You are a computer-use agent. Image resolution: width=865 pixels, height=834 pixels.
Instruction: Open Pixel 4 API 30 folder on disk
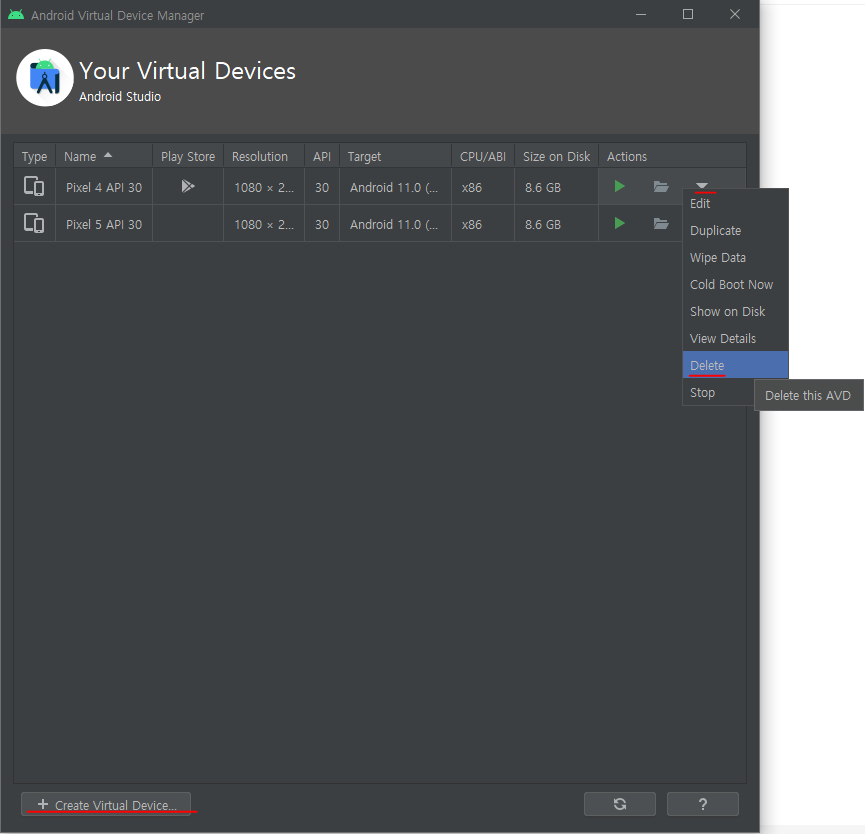tap(661, 186)
